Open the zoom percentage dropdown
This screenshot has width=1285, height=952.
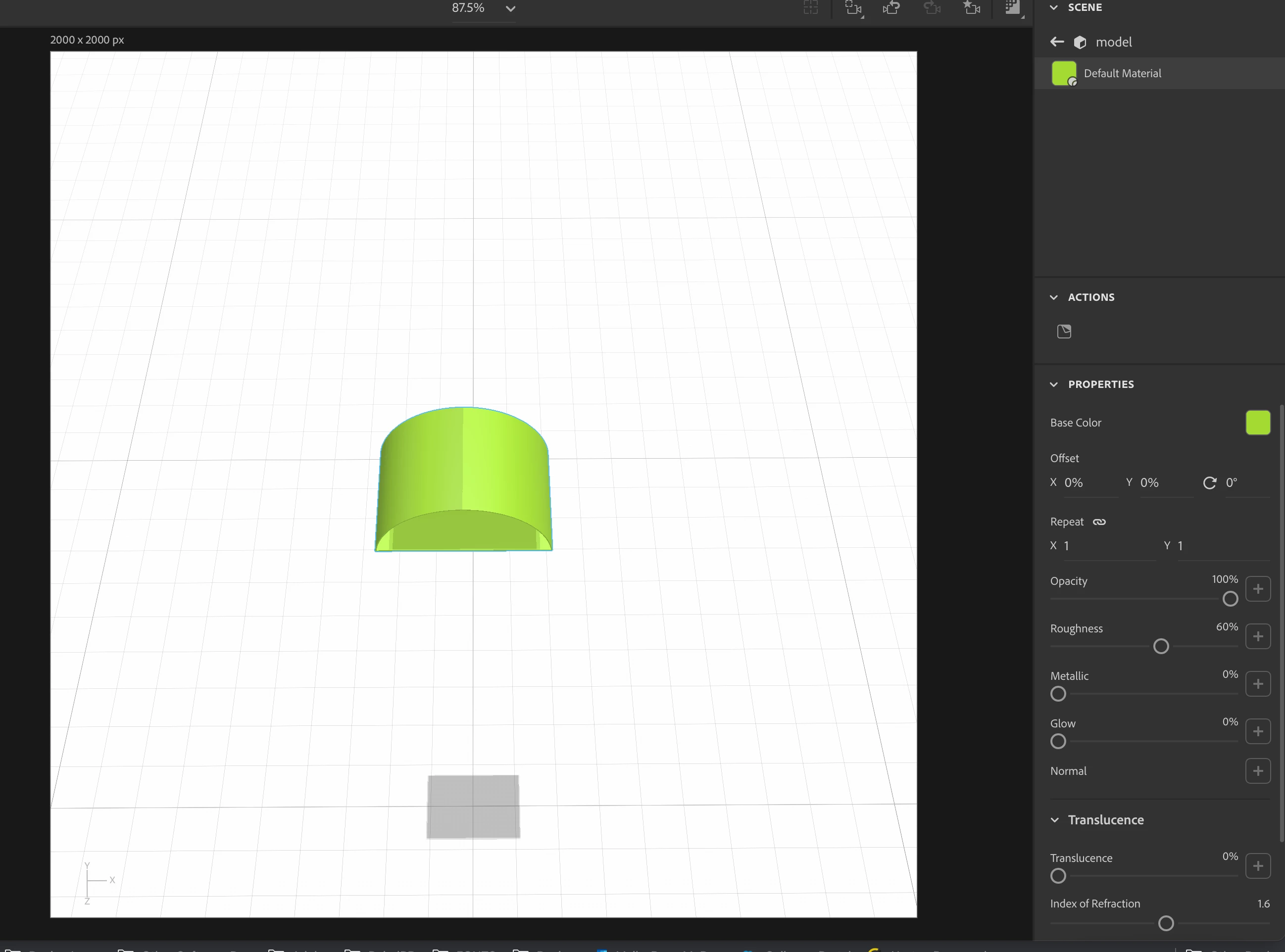510,8
